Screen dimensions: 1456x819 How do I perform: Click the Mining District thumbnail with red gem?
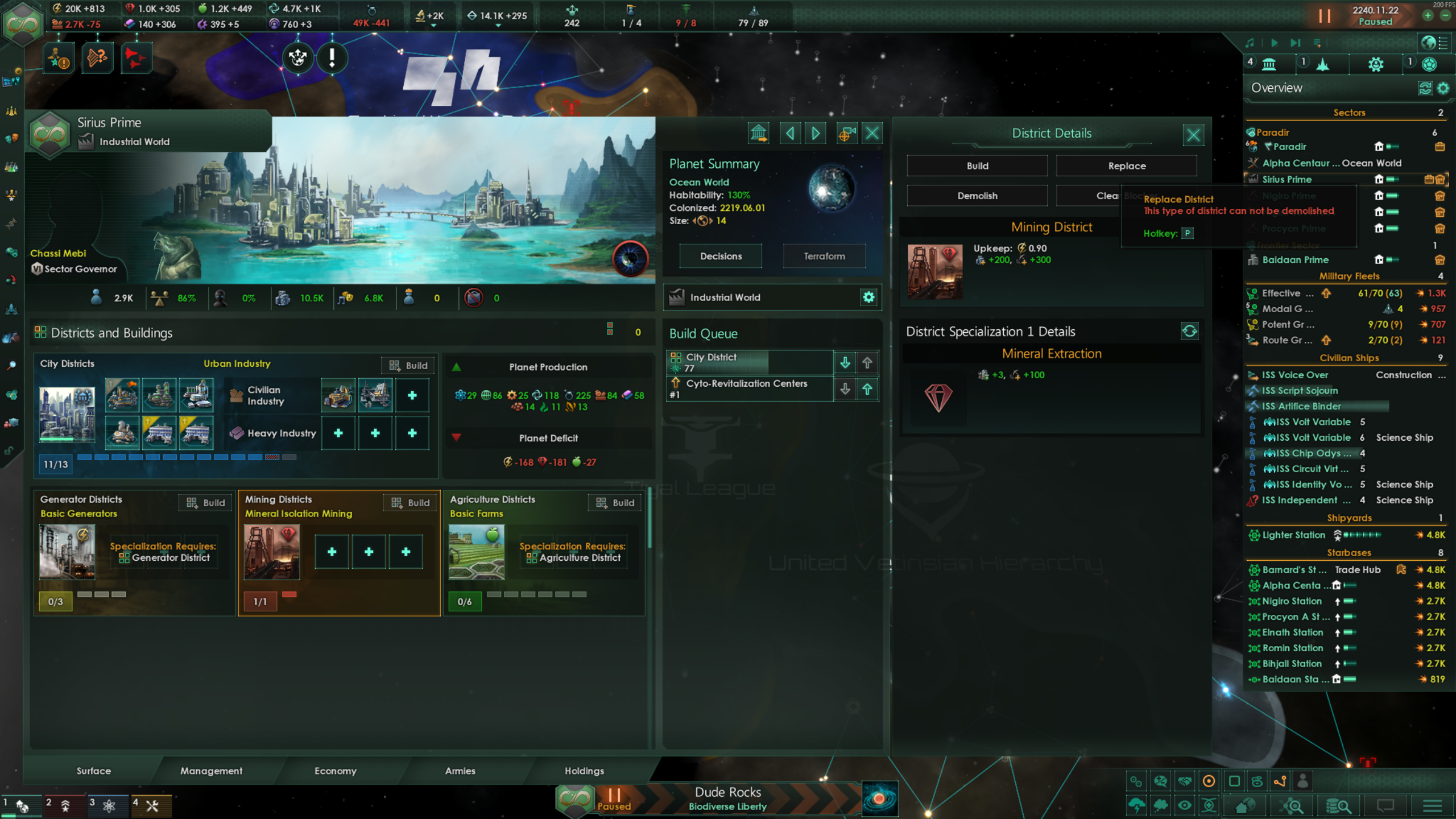[x=935, y=272]
